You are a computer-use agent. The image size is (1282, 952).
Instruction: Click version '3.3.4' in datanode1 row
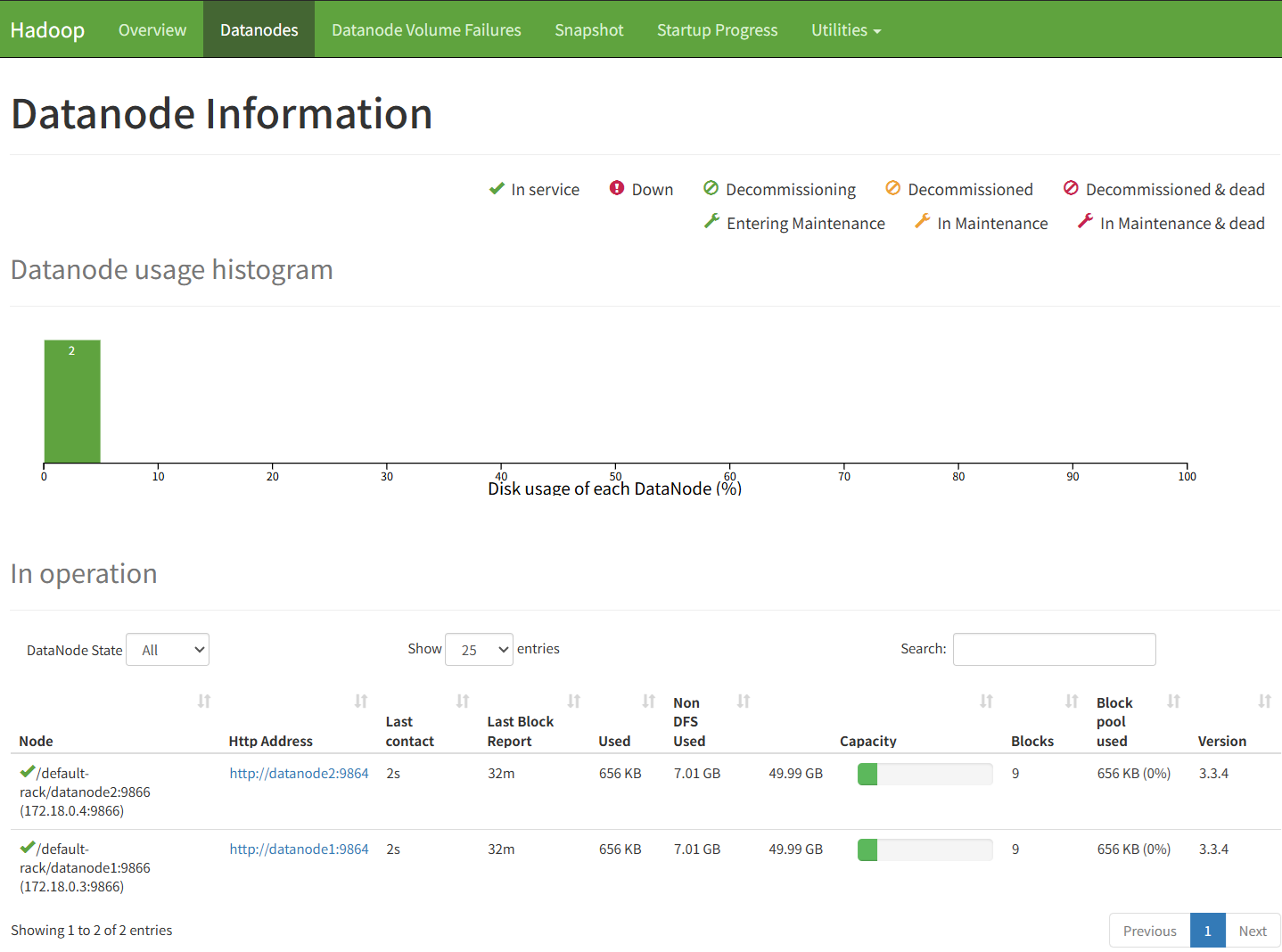coord(1213,849)
